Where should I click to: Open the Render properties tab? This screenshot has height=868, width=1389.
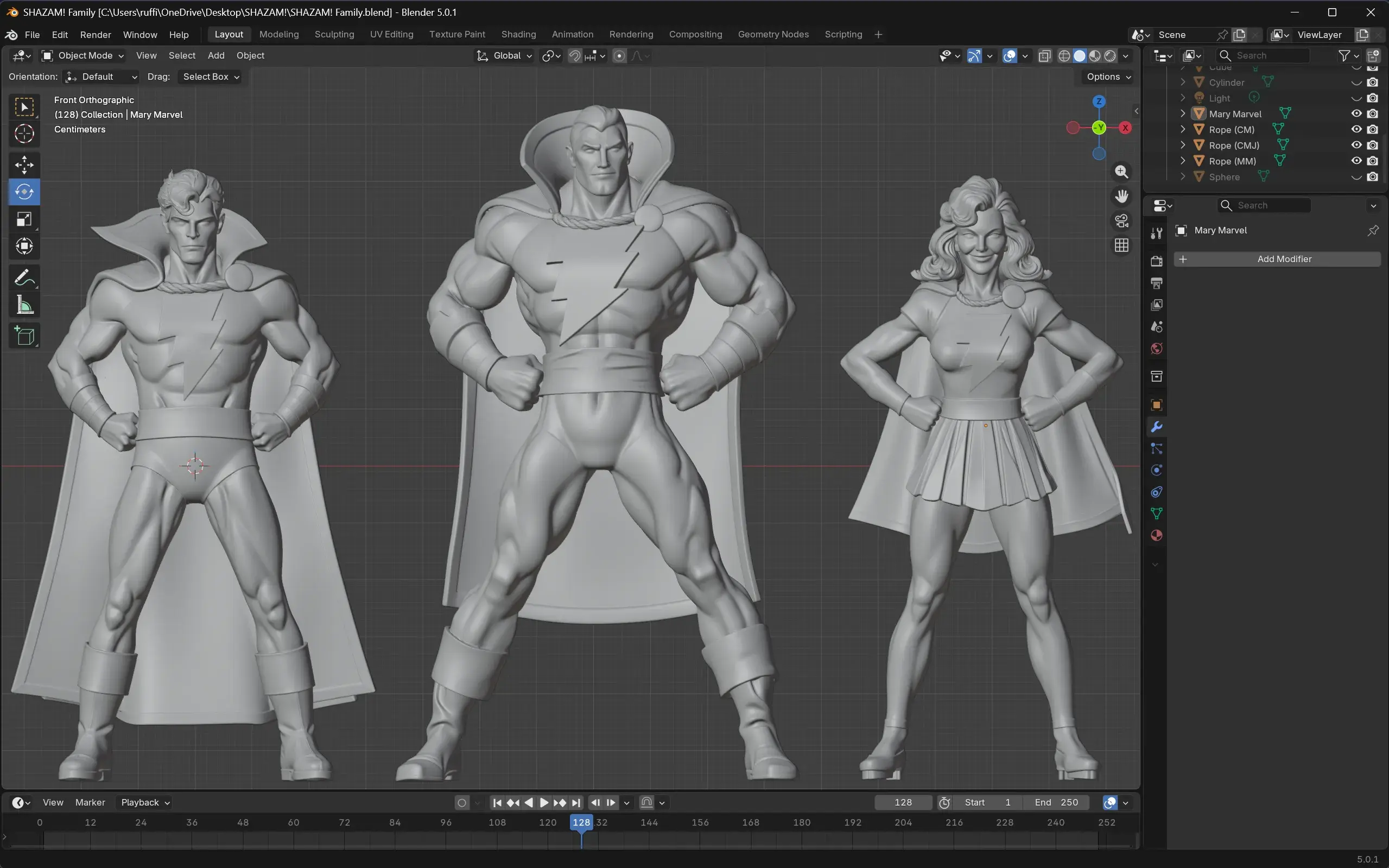[1157, 261]
